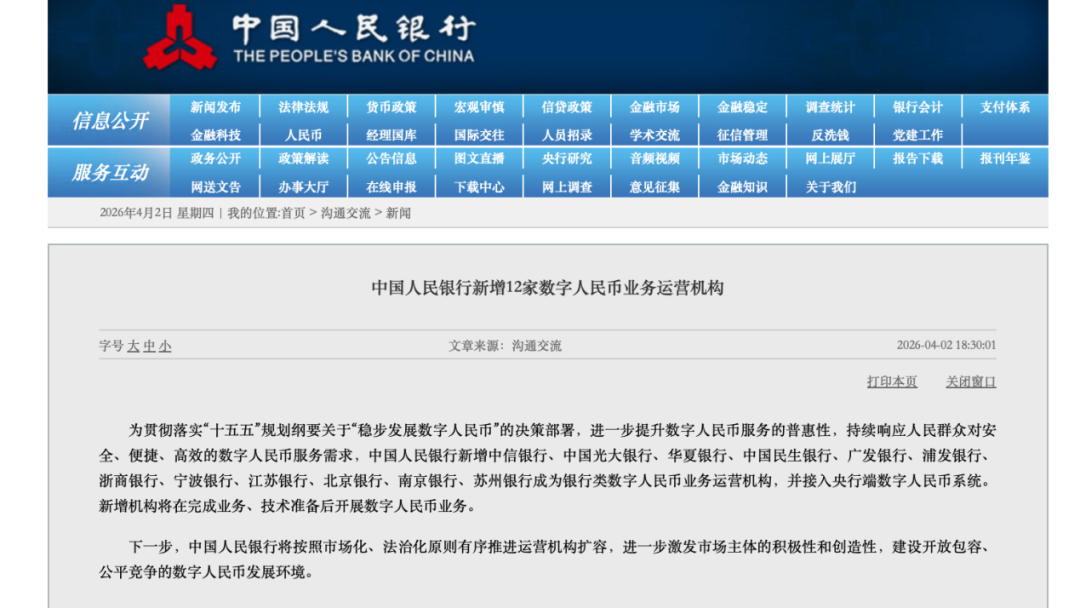Open 新闻发布 menu item
The image size is (1080, 608).
click(216, 107)
